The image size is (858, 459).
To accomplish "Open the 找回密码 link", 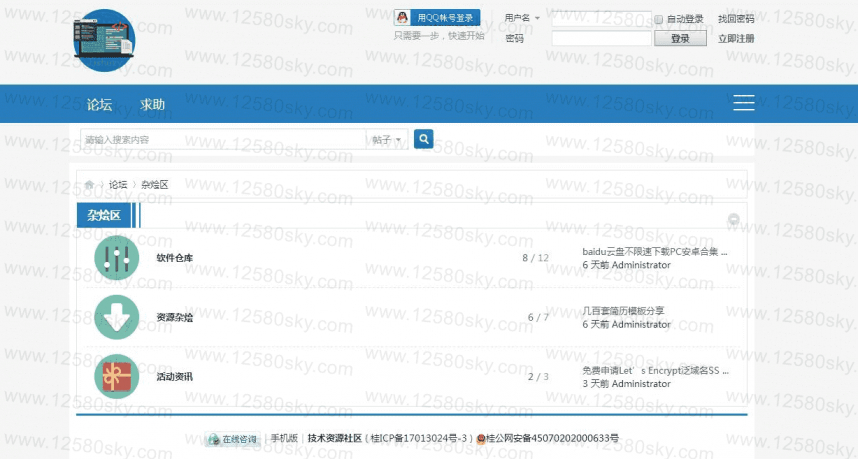I will click(736, 19).
